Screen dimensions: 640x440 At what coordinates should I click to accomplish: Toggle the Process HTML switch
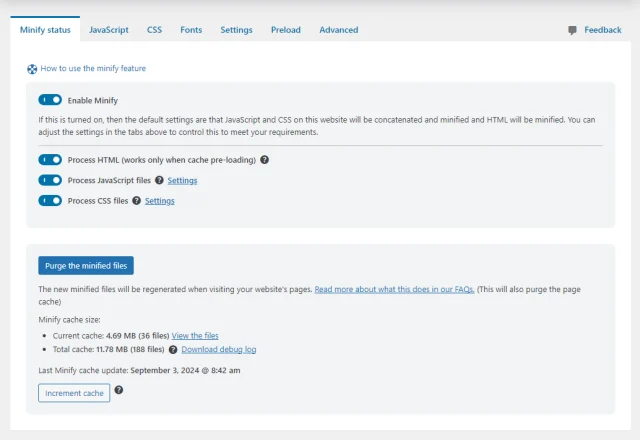coord(50,160)
